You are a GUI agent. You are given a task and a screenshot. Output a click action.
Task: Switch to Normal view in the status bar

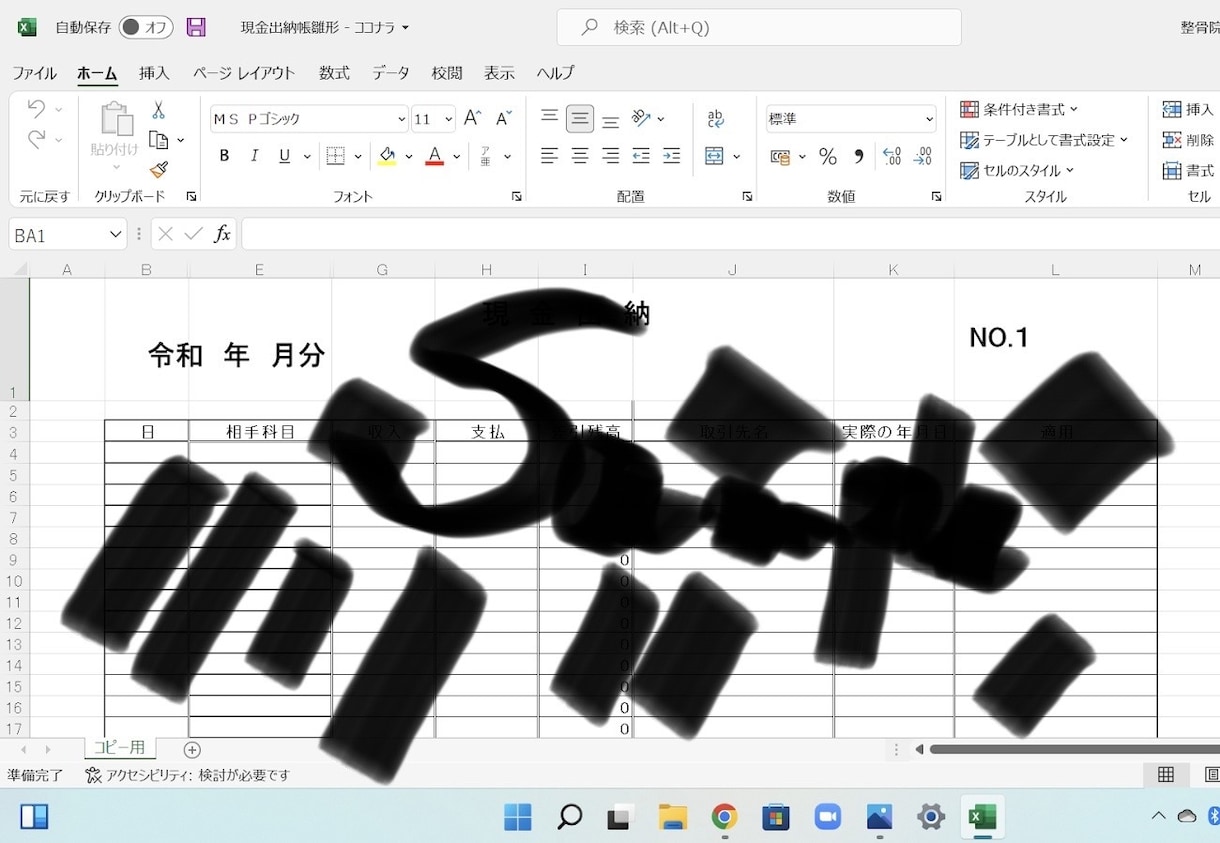[1166, 774]
